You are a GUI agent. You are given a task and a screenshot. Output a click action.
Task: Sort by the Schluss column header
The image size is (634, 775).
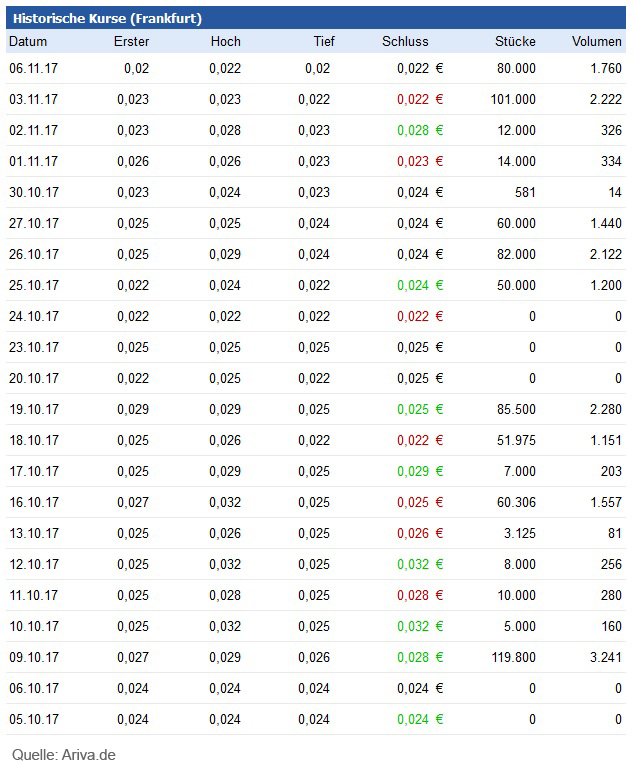(405, 42)
